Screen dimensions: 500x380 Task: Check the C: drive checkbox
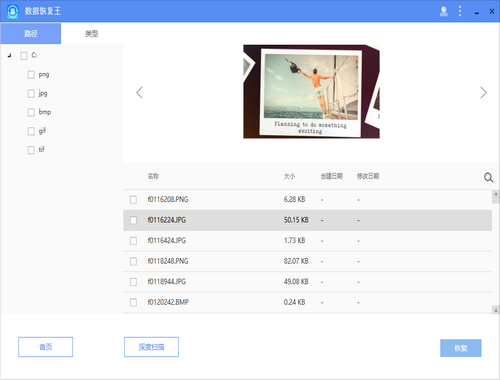click(x=24, y=56)
